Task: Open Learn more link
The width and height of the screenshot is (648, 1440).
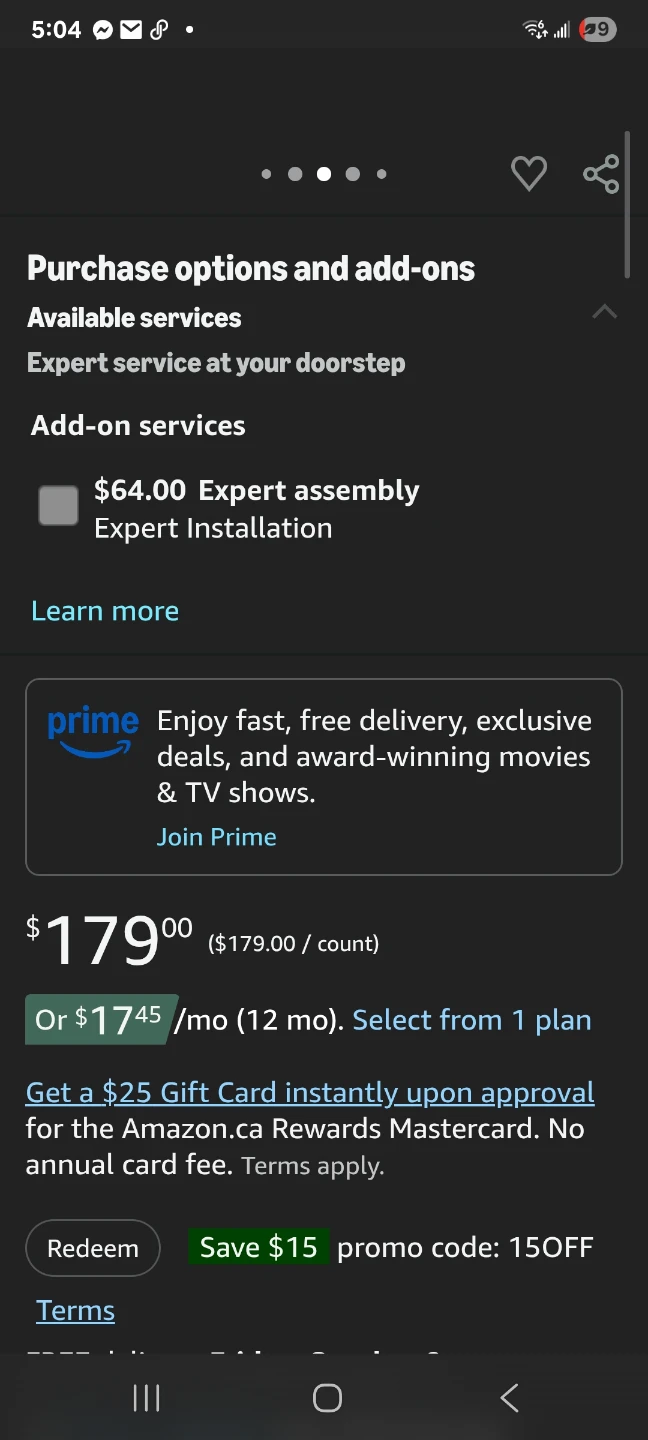Action: pos(105,611)
